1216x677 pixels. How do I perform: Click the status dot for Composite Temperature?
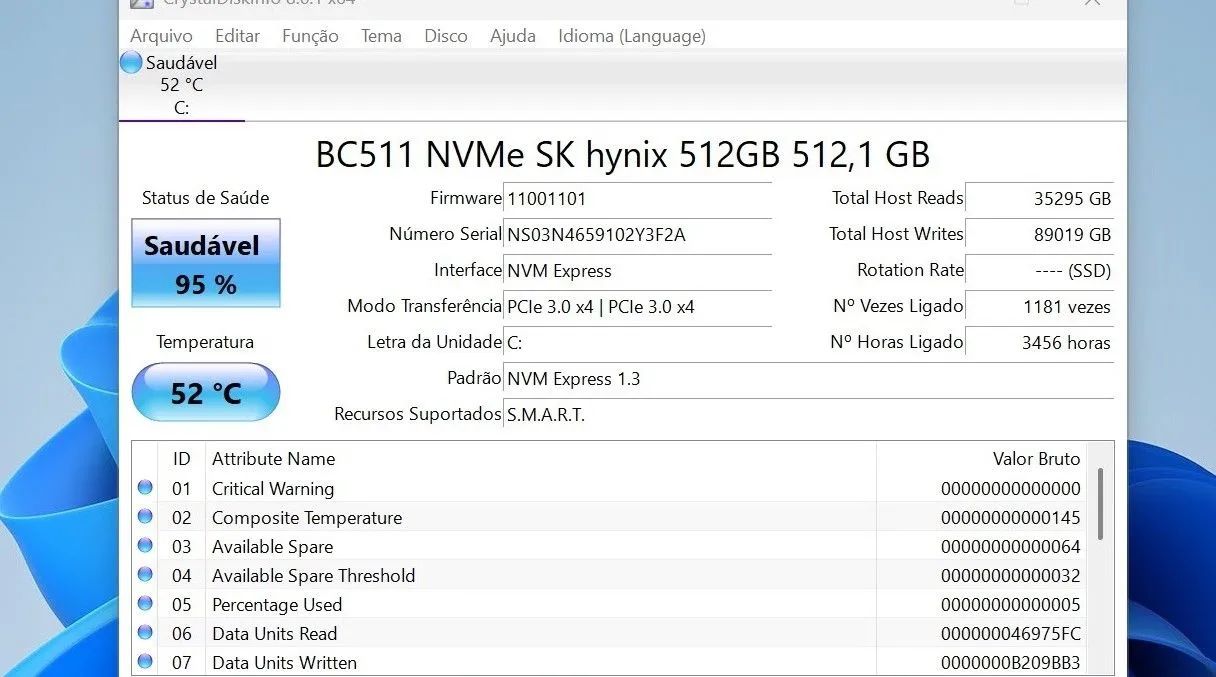145,517
